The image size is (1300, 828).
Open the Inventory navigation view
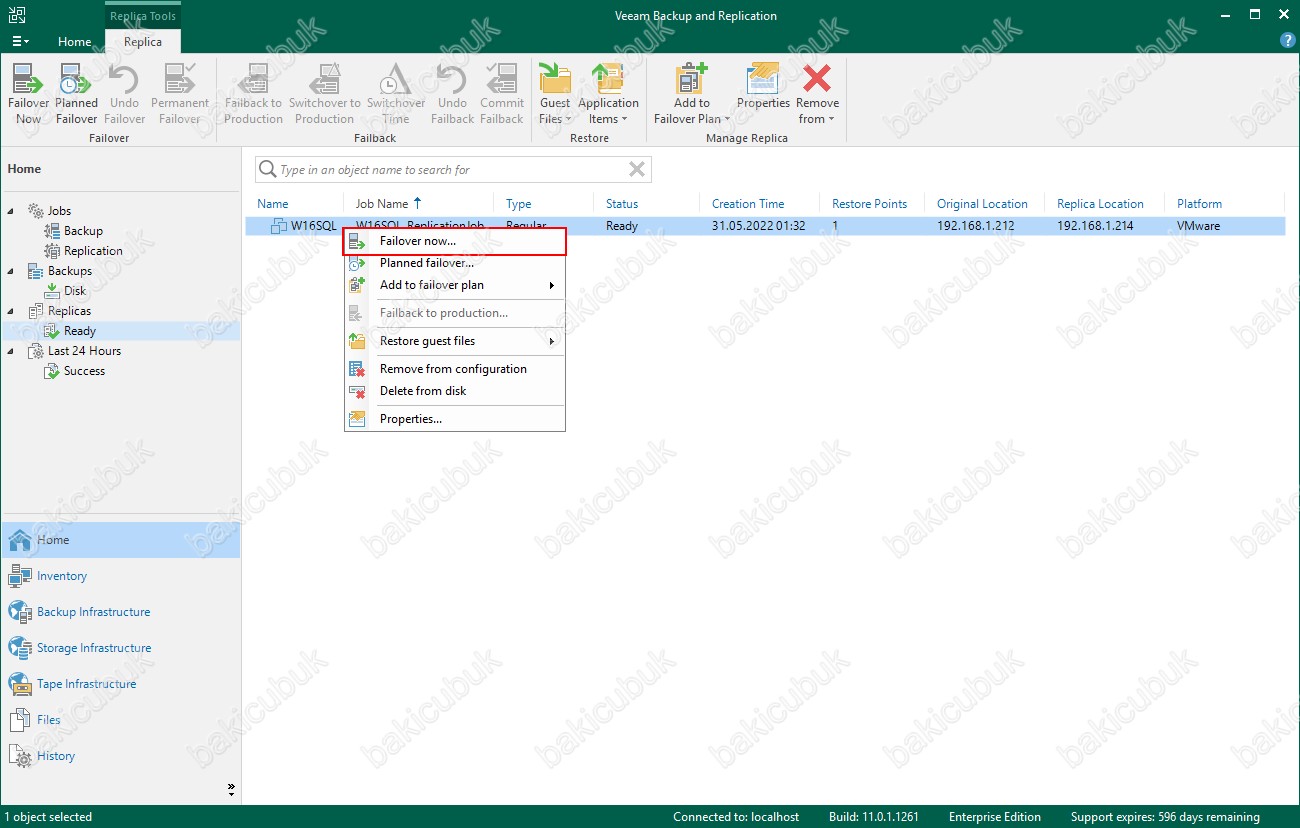pos(120,576)
